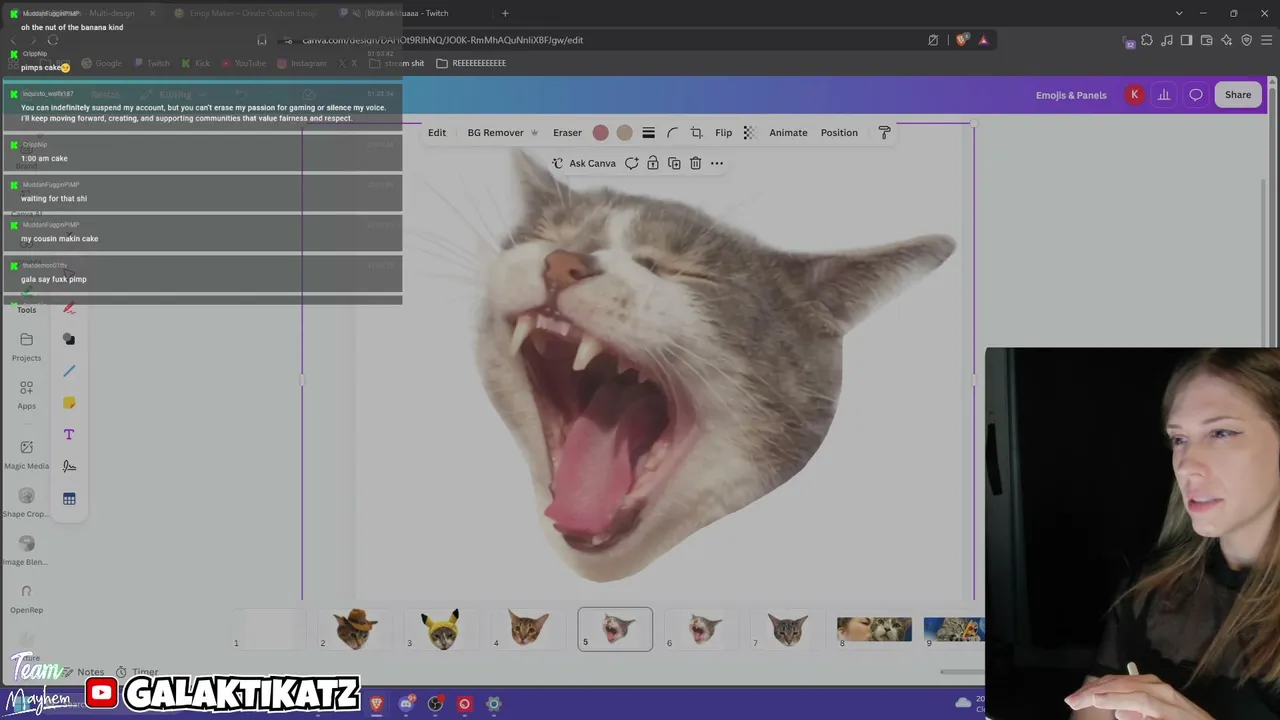Viewport: 1280px width, 720px height.
Task: Delete the image with trash icon
Action: coord(695,163)
